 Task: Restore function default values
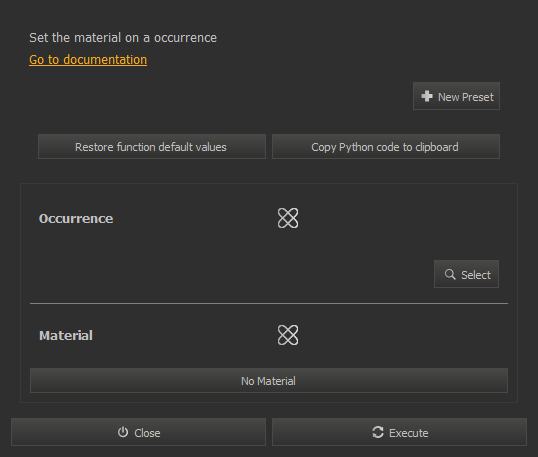coord(152,147)
